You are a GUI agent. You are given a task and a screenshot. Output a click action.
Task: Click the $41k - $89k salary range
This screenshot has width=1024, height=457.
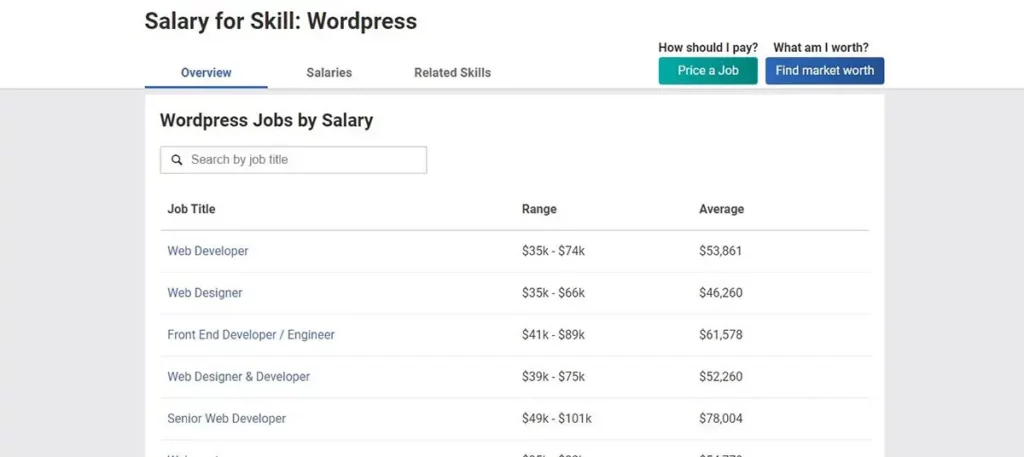pyautogui.click(x=553, y=335)
